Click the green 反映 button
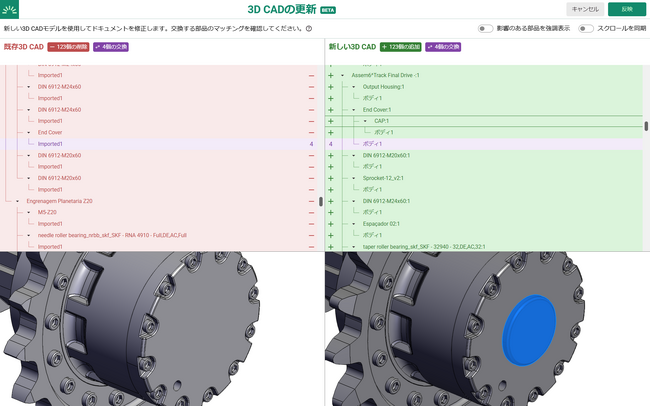The height and width of the screenshot is (407, 650). tap(627, 9)
